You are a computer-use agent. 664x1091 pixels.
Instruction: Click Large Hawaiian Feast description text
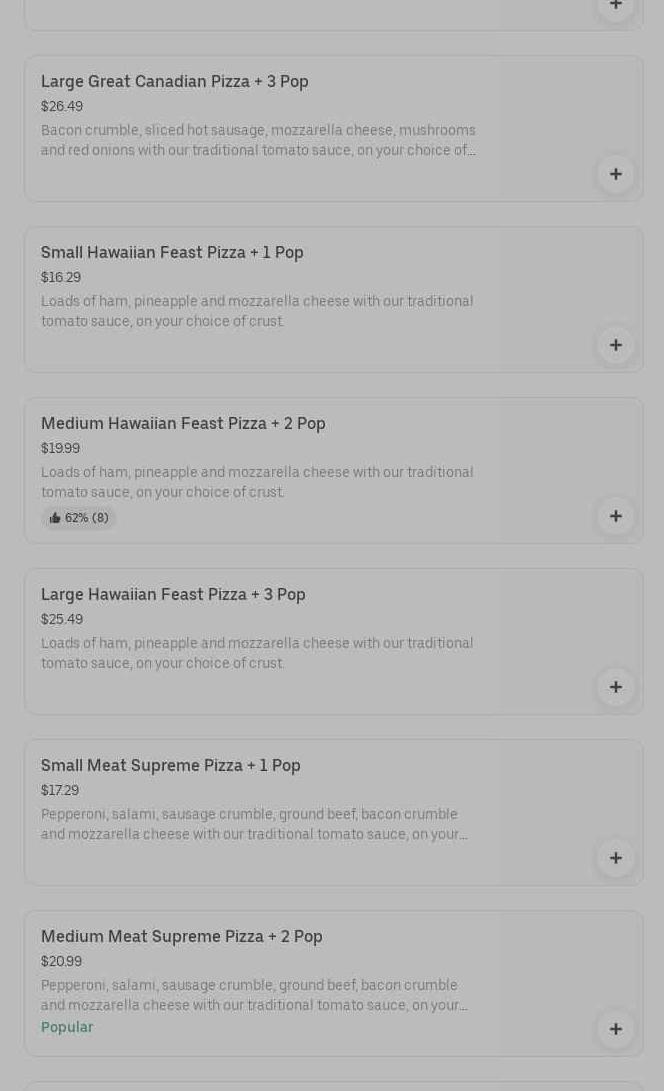(x=257, y=653)
